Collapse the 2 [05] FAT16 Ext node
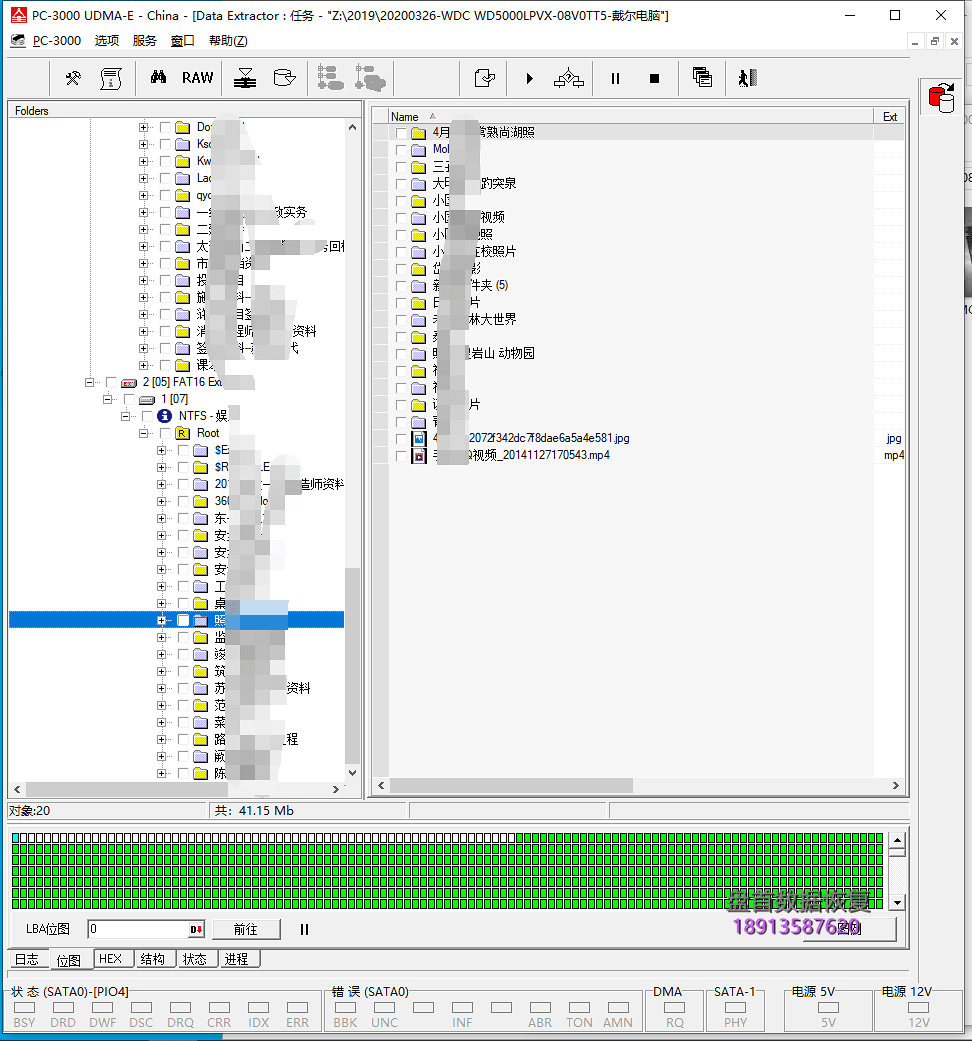Viewport: 972px width, 1041px height. tap(89, 382)
